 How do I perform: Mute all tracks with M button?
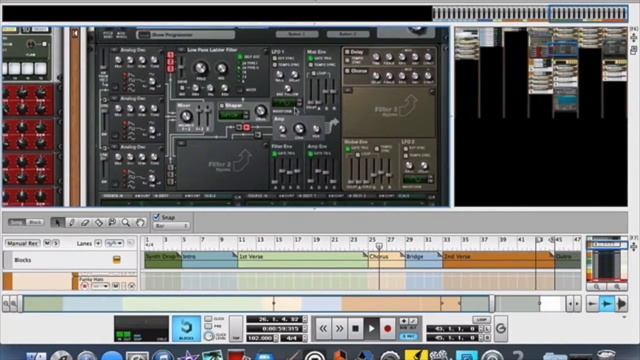47,243
